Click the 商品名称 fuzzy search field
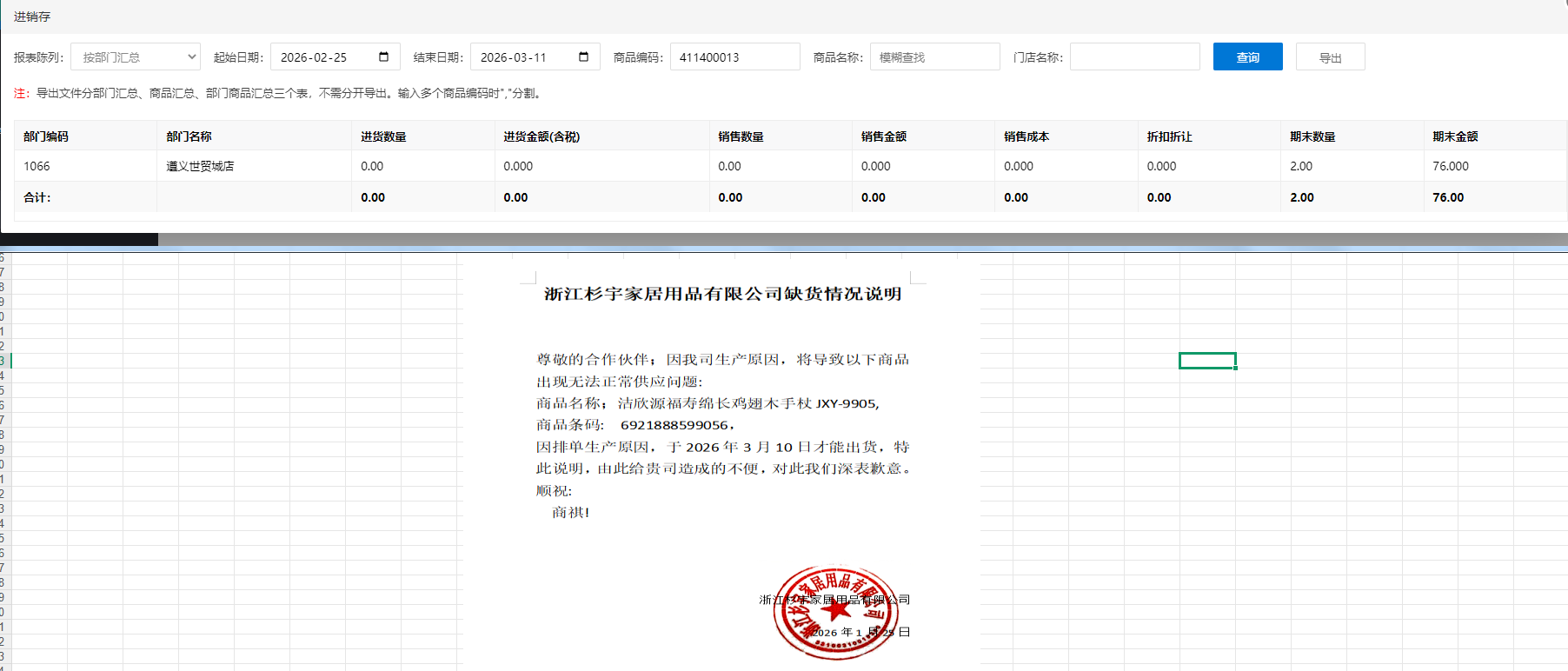The image size is (1568, 671). tap(934, 57)
